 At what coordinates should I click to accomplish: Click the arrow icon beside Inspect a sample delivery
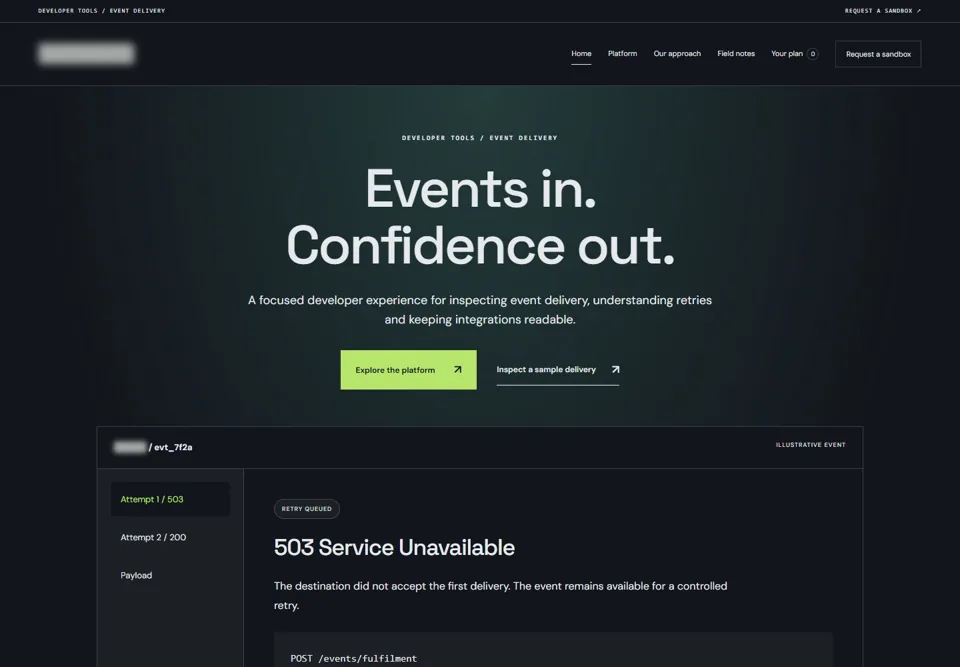coord(615,369)
